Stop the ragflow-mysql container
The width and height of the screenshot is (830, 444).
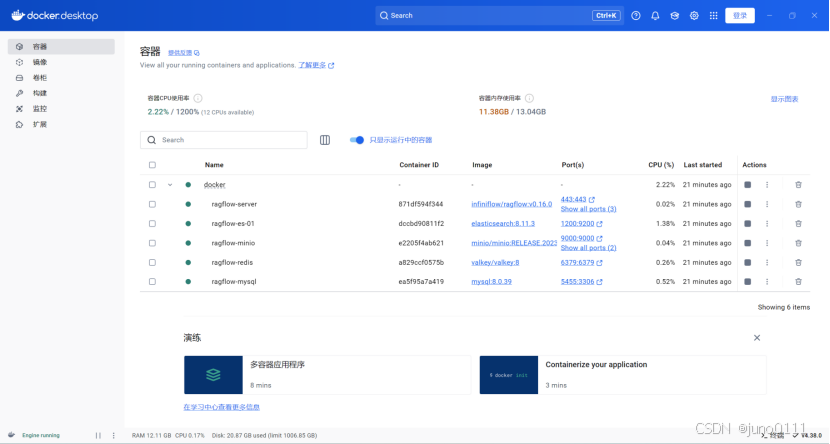pos(747,282)
